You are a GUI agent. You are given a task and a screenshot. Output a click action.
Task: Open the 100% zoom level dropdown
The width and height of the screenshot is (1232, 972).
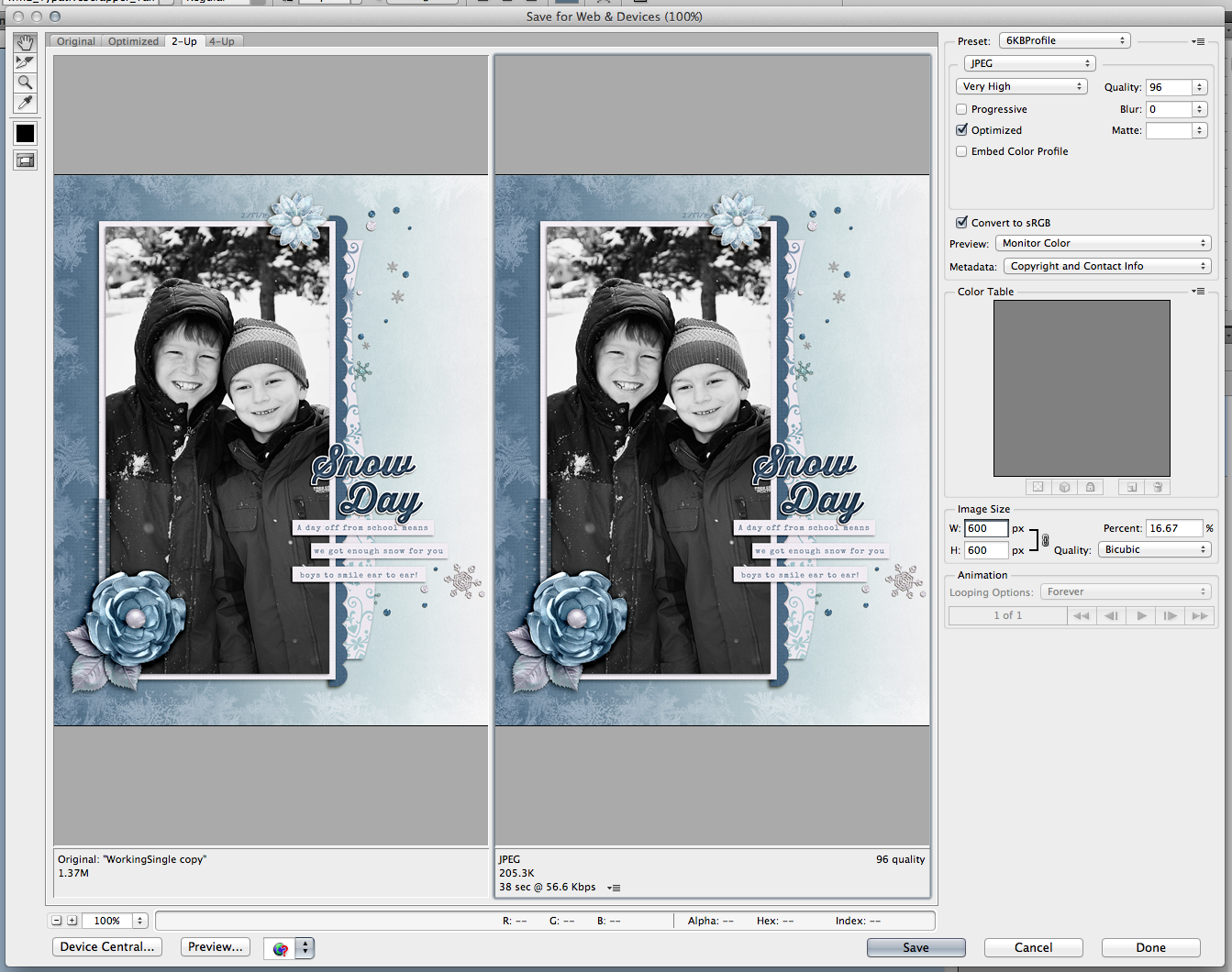coord(139,921)
